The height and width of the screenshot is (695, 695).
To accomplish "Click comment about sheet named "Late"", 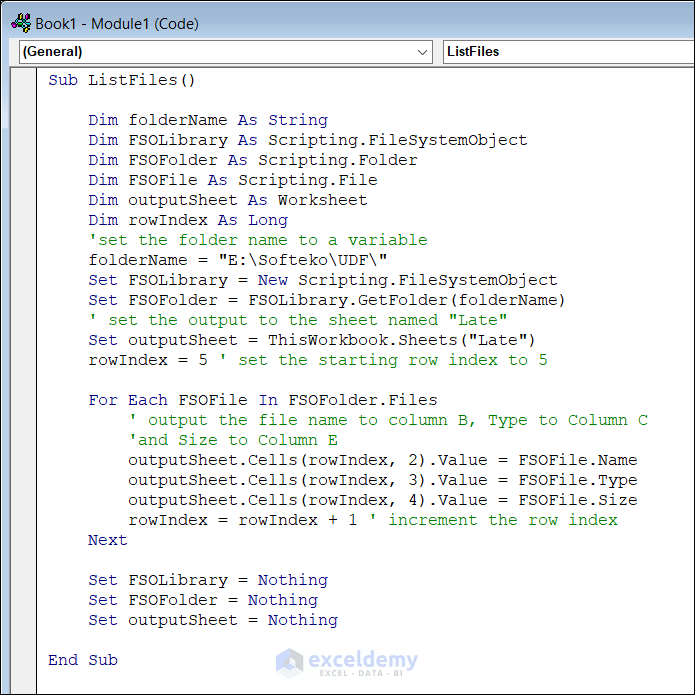I will pyautogui.click(x=298, y=320).
